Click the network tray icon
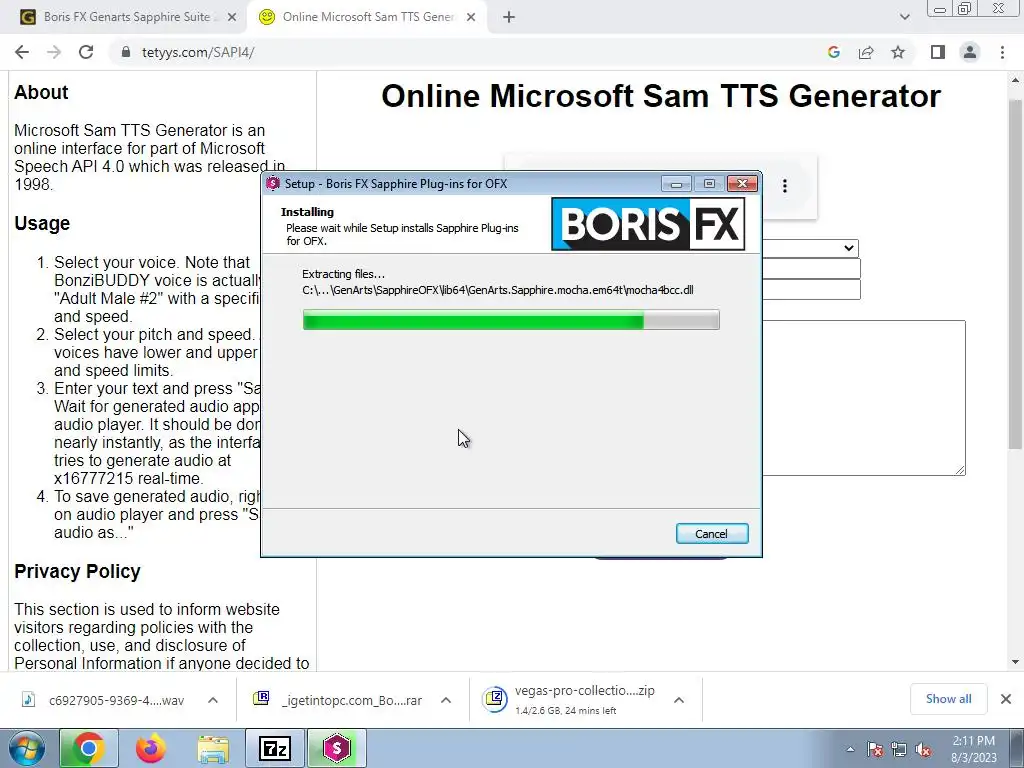This screenshot has width=1024, height=768. point(899,749)
